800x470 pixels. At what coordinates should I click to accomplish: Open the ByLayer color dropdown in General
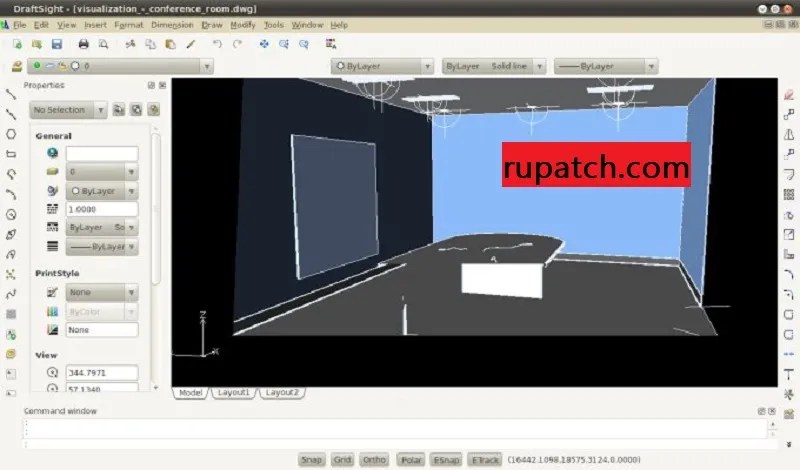(102, 191)
